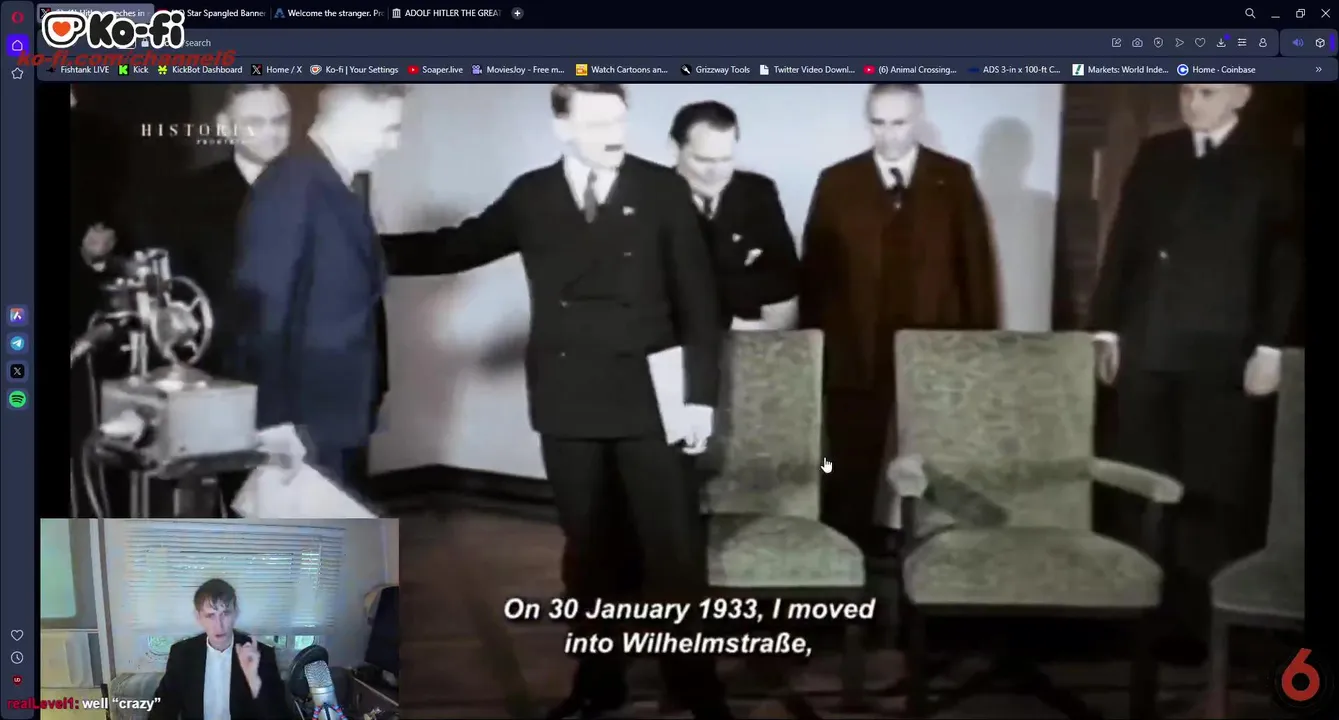Open Bookmarks star in the sidebar
The height and width of the screenshot is (720, 1339).
click(x=17, y=73)
